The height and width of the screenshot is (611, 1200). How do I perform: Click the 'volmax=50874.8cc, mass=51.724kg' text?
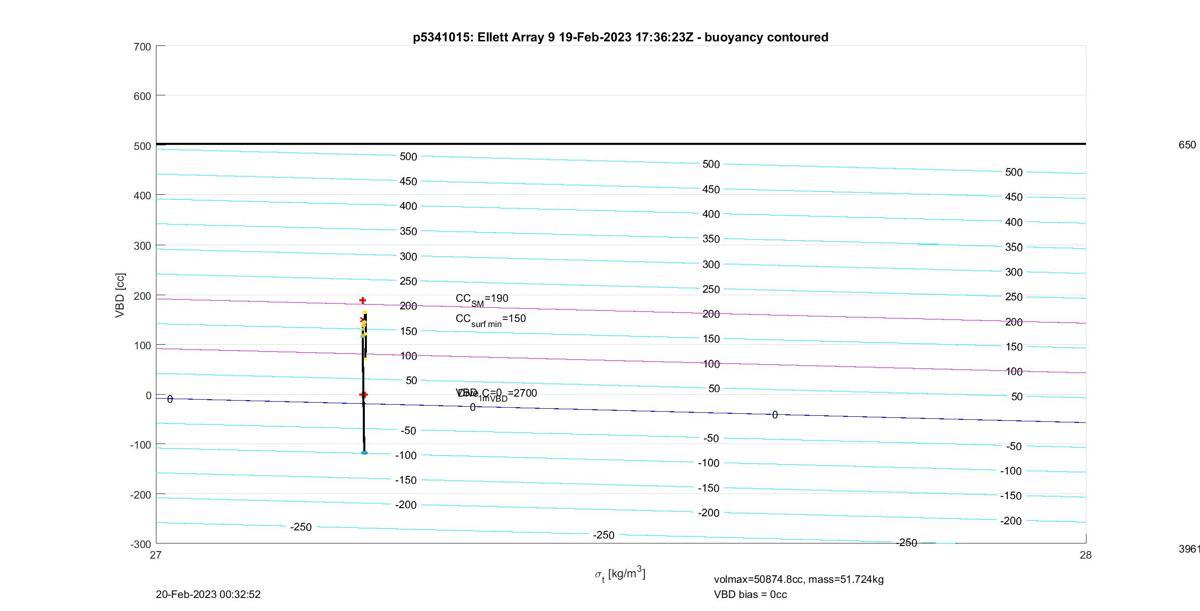798,579
